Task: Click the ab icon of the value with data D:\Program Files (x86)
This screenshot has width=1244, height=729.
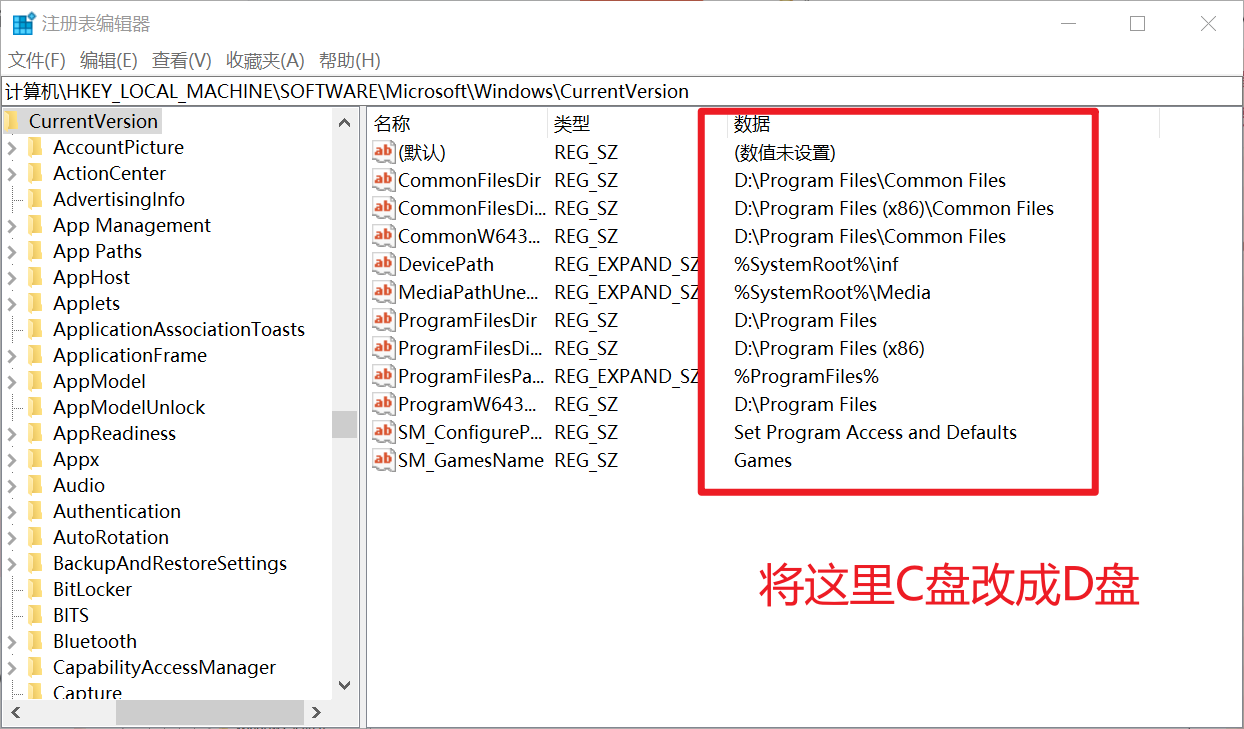Action: pos(384,348)
